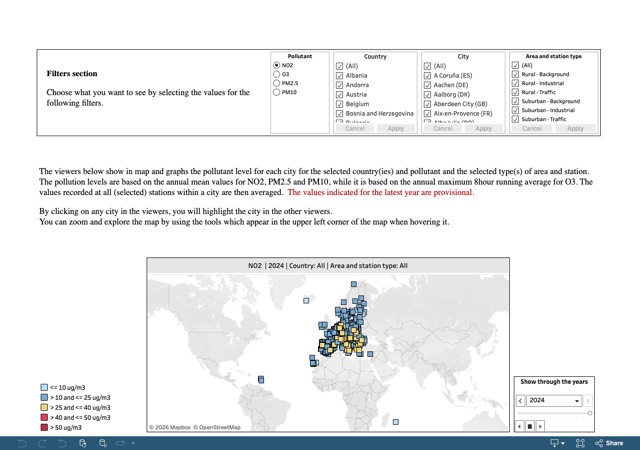The width and height of the screenshot is (640, 450).
Task: Uncheck Albania in Country filter
Action: [x=339, y=76]
